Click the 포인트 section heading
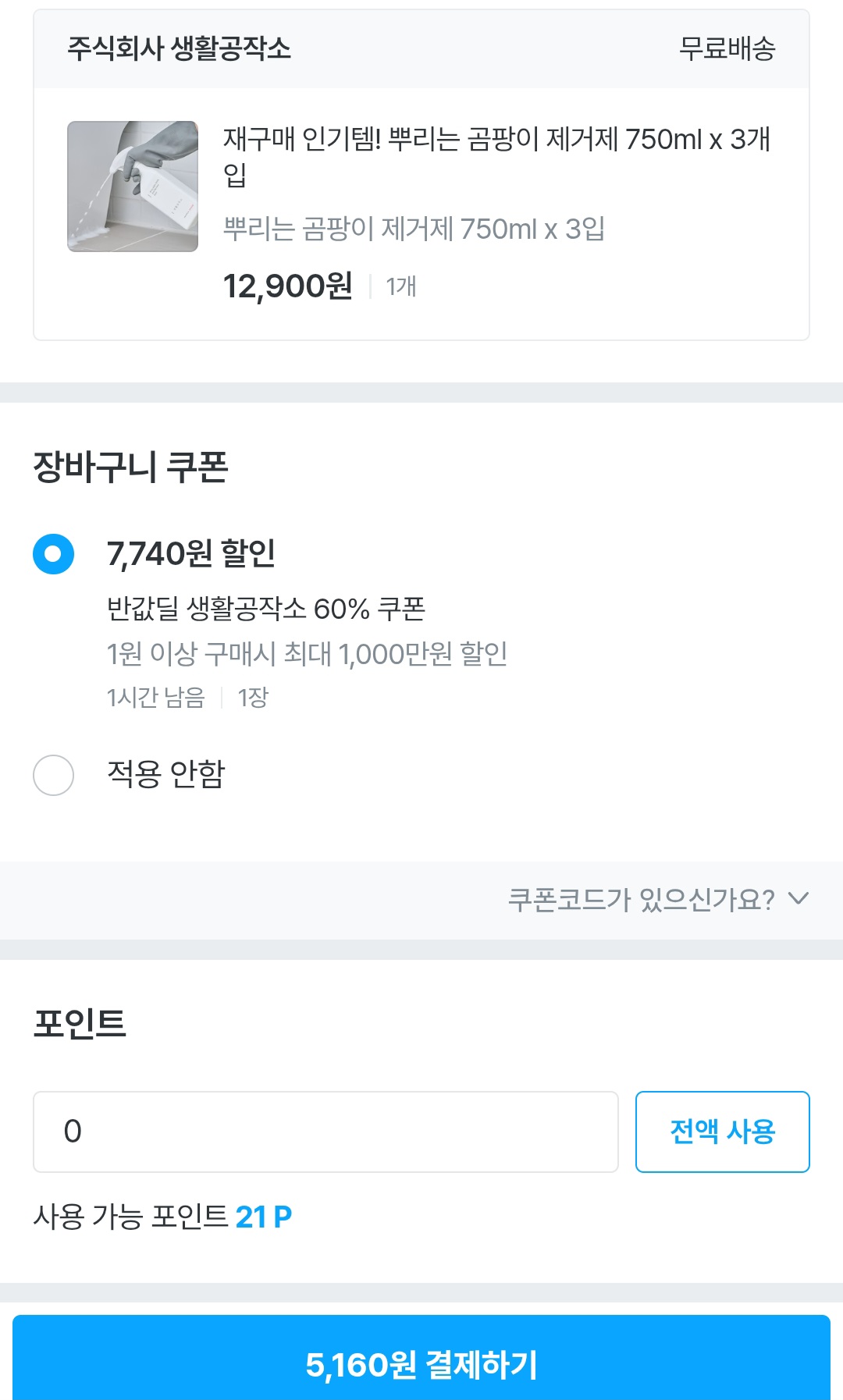This screenshot has width=843, height=1400. (80, 1023)
